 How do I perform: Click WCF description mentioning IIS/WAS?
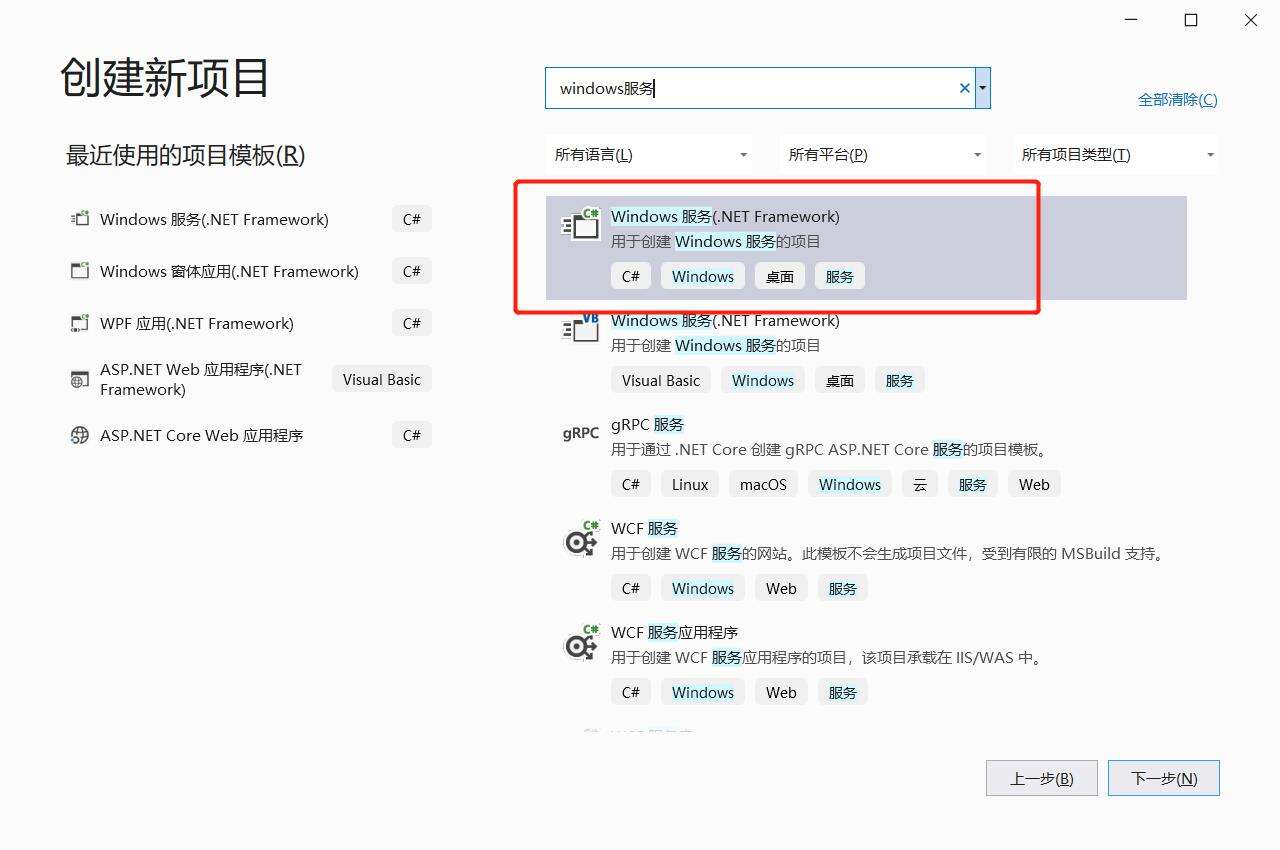(x=827, y=658)
